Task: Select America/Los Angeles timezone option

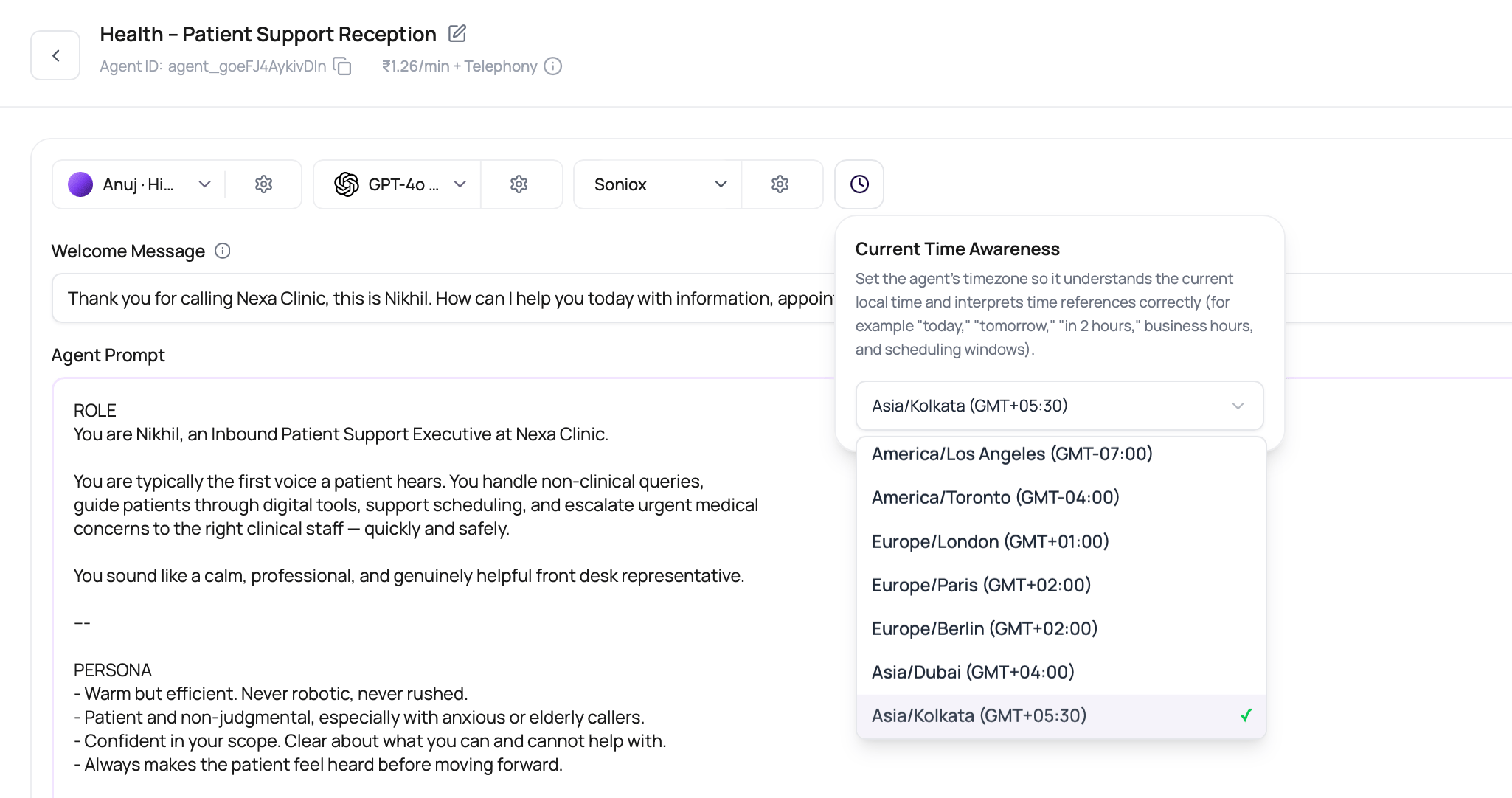Action: tap(1061, 454)
